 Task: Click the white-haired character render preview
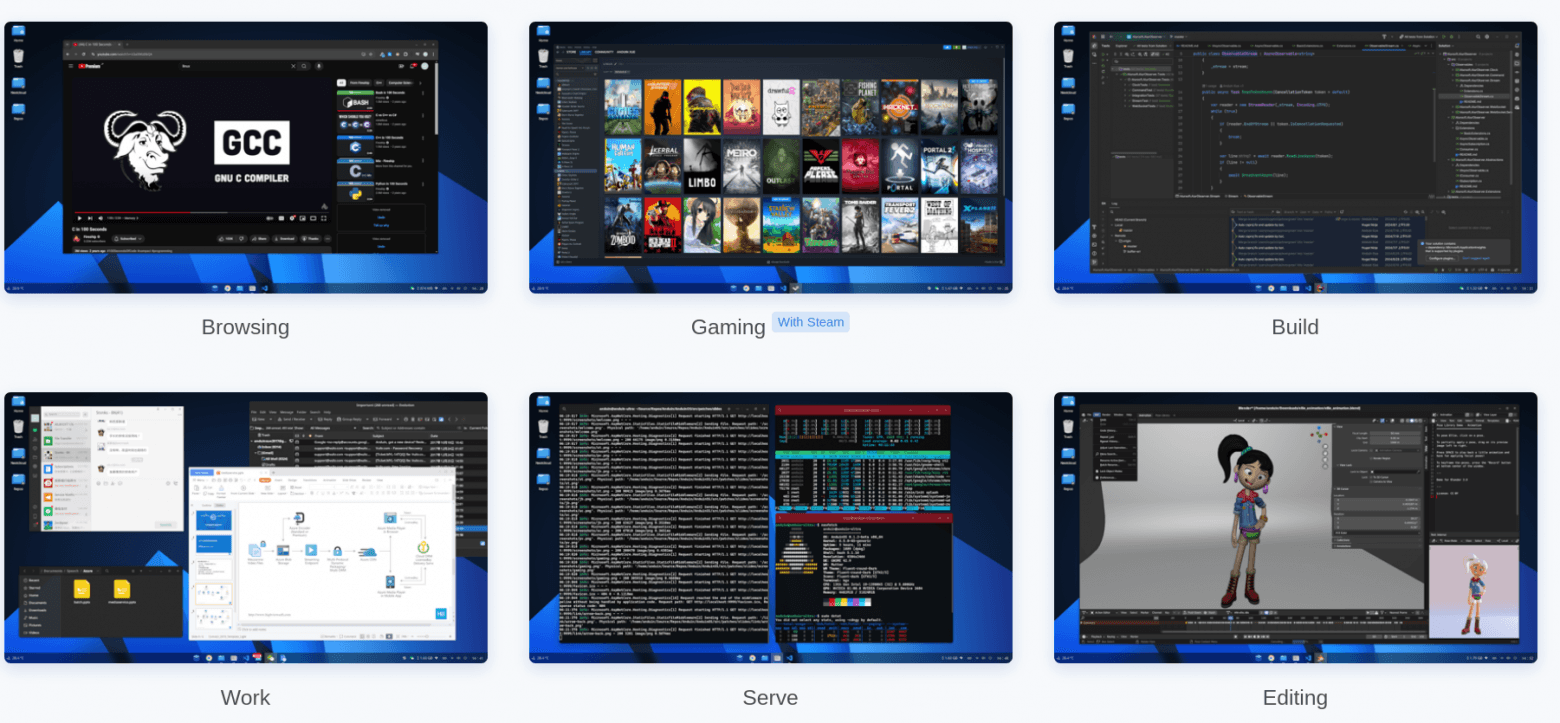coord(1475,592)
